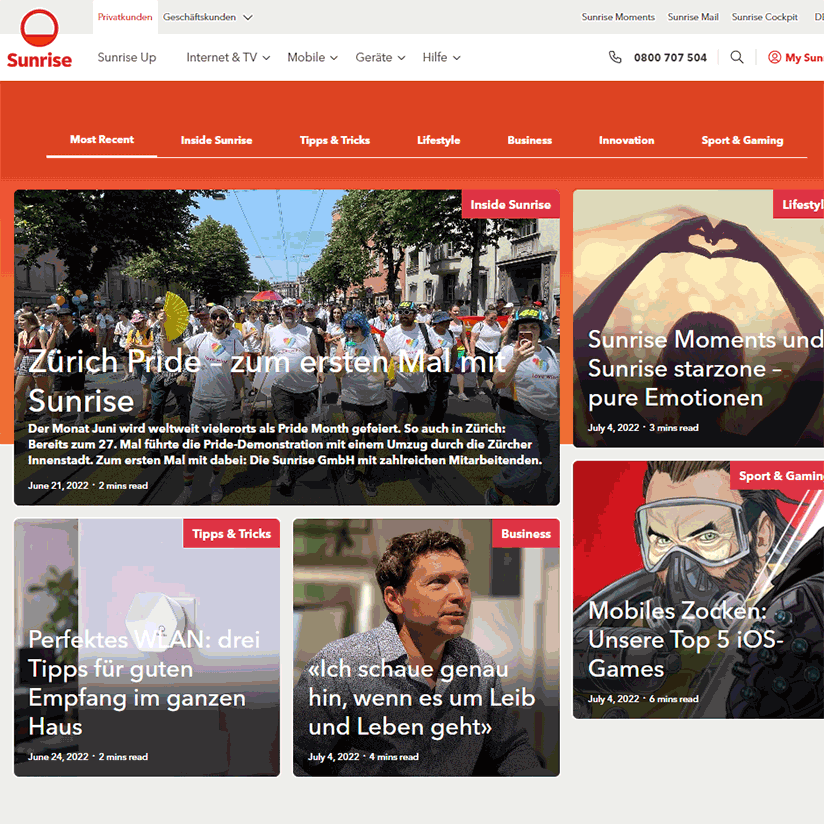Expand the Mobile menu
The image size is (824, 824).
(x=312, y=57)
